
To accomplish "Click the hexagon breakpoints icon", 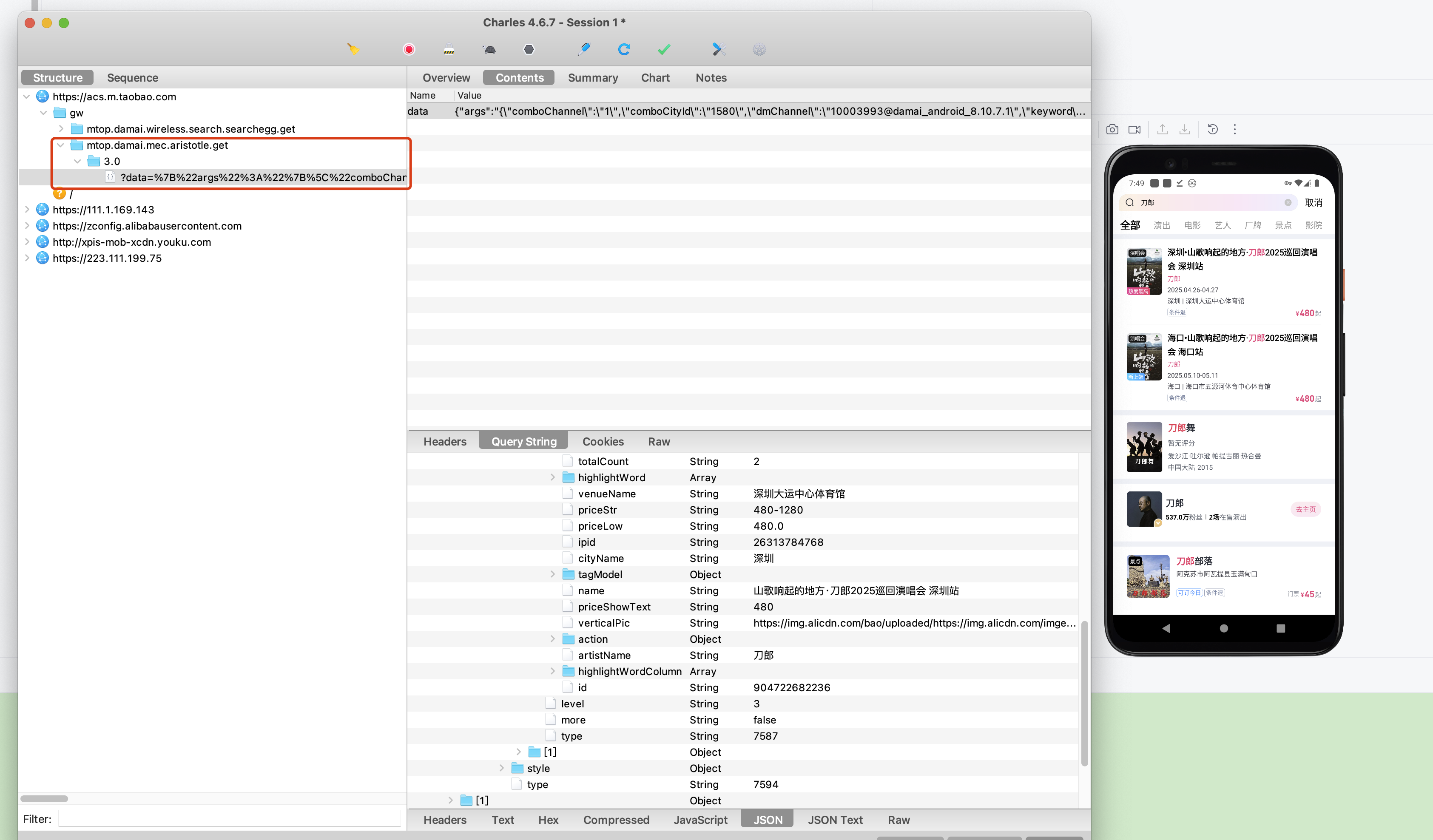I will (529, 49).
